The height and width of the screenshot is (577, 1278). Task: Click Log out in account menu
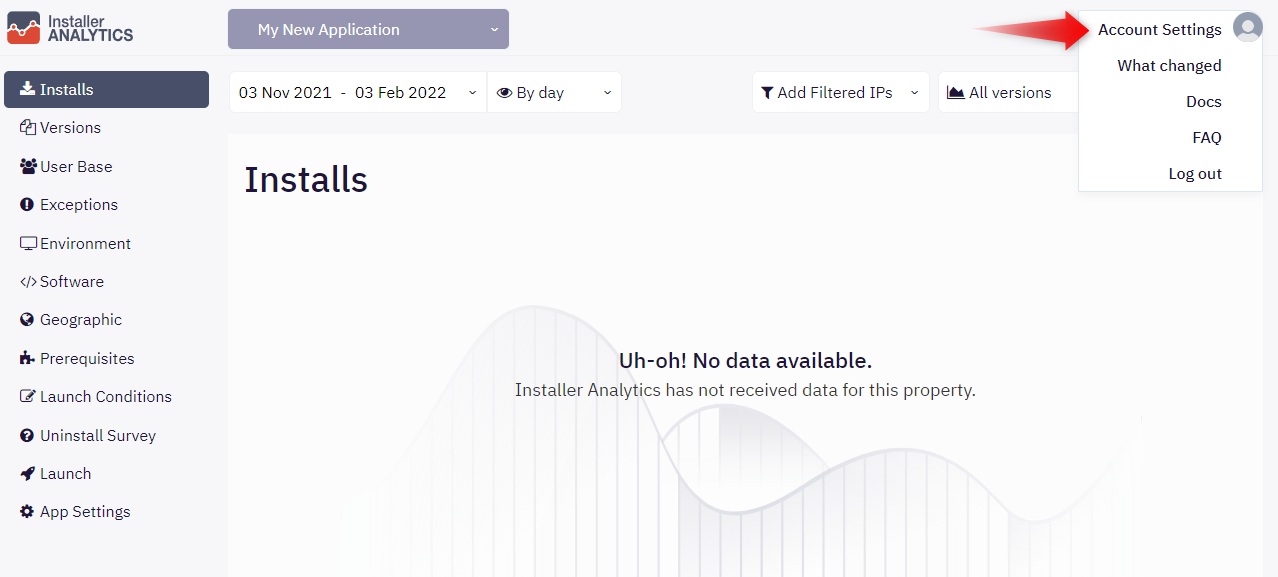coord(1195,174)
